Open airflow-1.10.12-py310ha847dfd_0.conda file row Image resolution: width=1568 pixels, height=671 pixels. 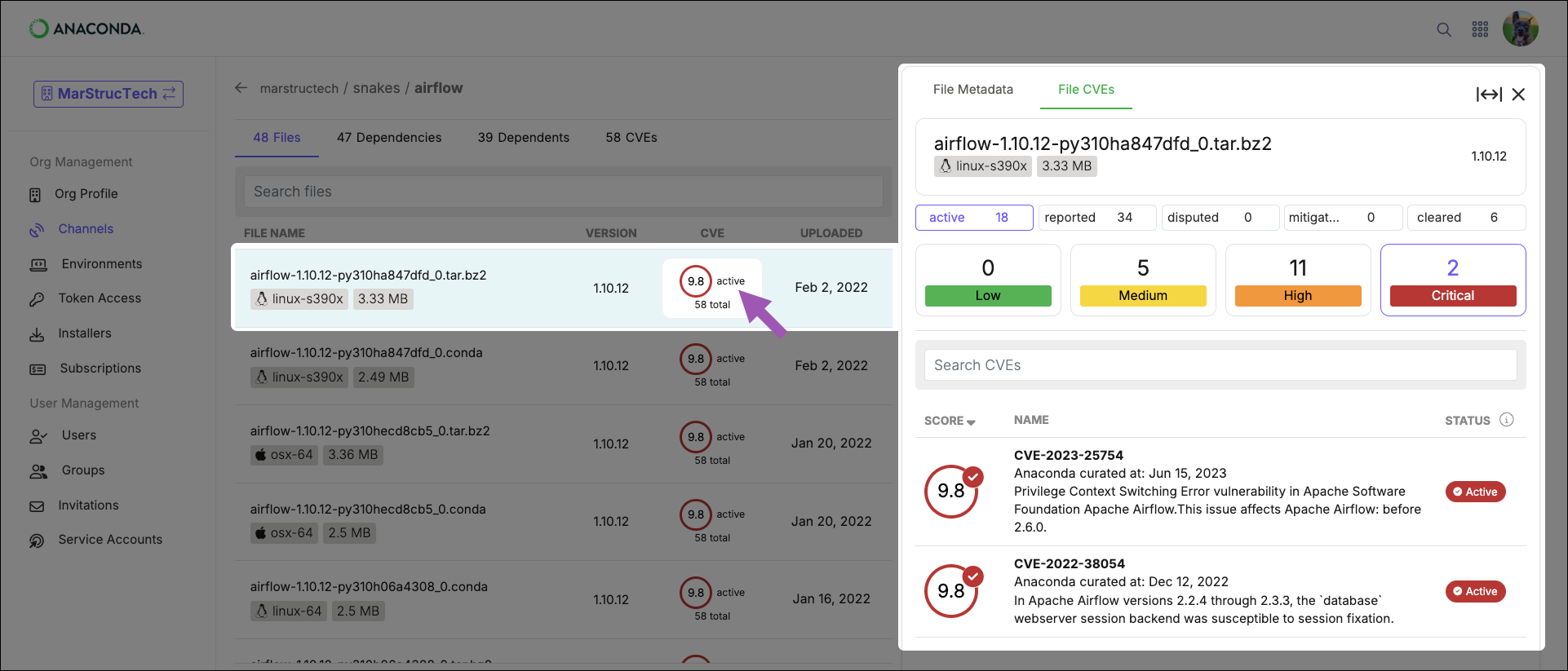[x=563, y=366]
